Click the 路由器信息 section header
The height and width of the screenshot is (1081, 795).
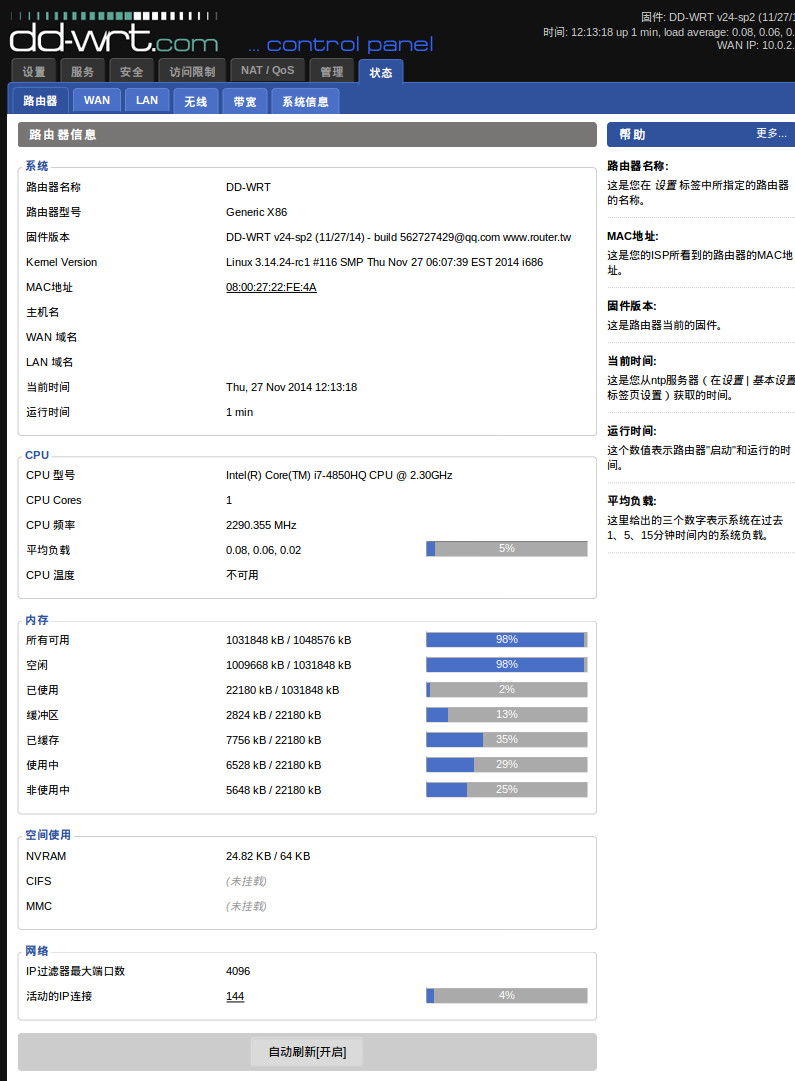[x=307, y=134]
